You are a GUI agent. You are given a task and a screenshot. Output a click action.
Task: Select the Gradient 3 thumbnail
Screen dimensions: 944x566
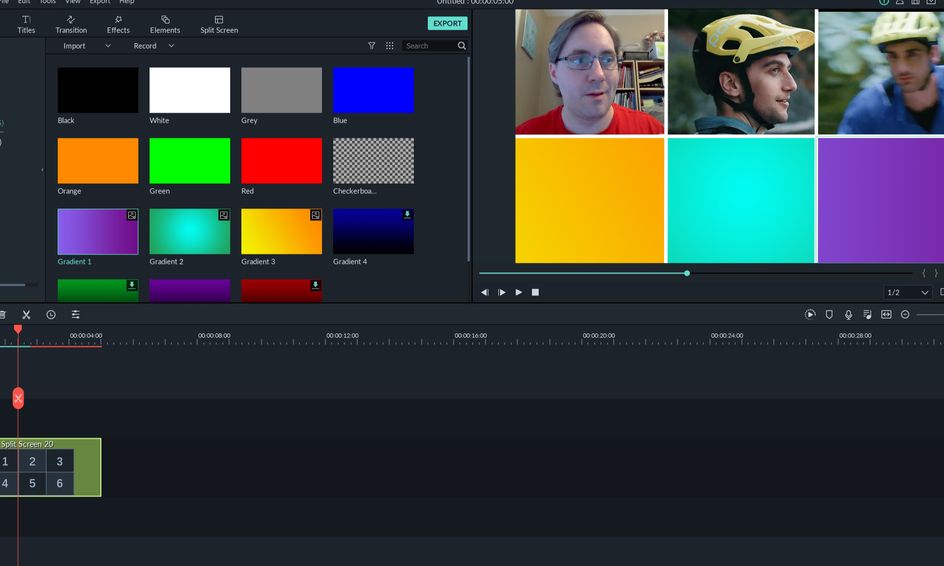[282, 231]
